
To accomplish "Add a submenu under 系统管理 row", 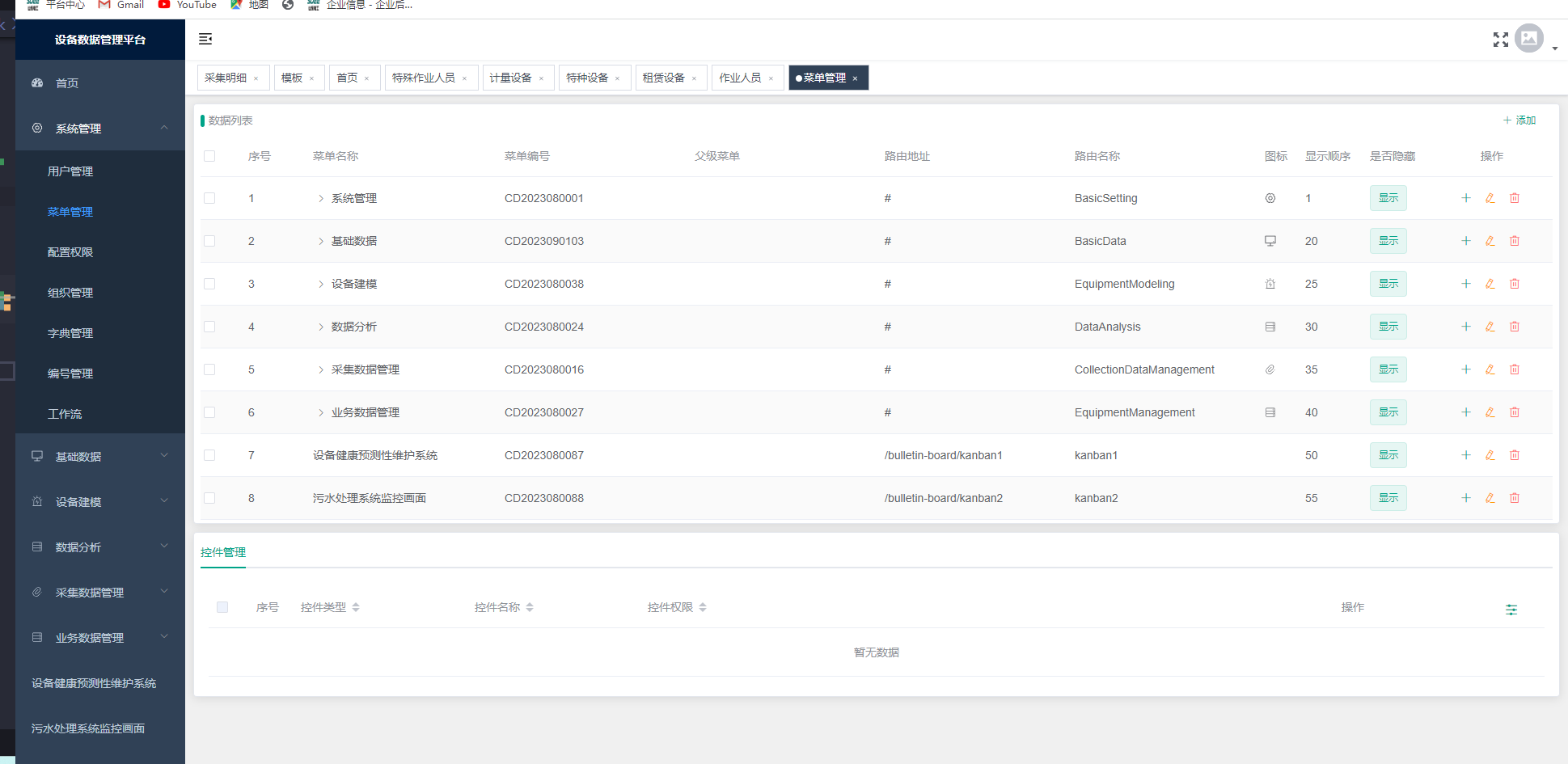I will pos(1466,198).
